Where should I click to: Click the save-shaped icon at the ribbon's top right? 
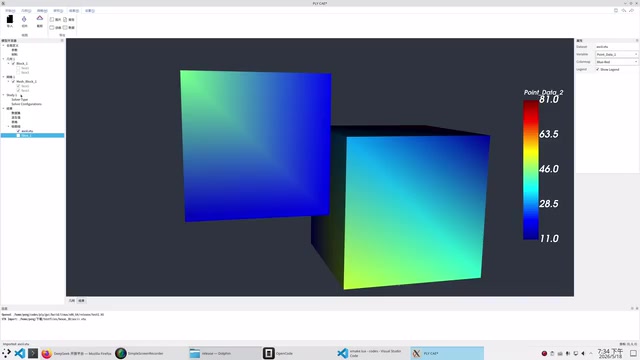click(x=616, y=11)
